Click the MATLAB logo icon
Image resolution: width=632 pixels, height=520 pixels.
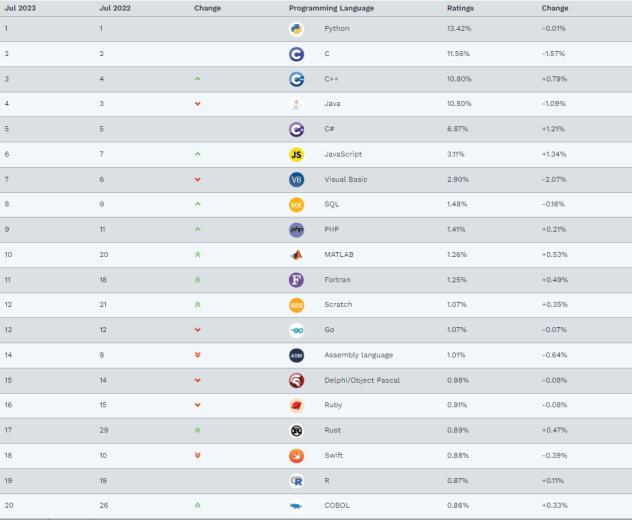(296, 255)
